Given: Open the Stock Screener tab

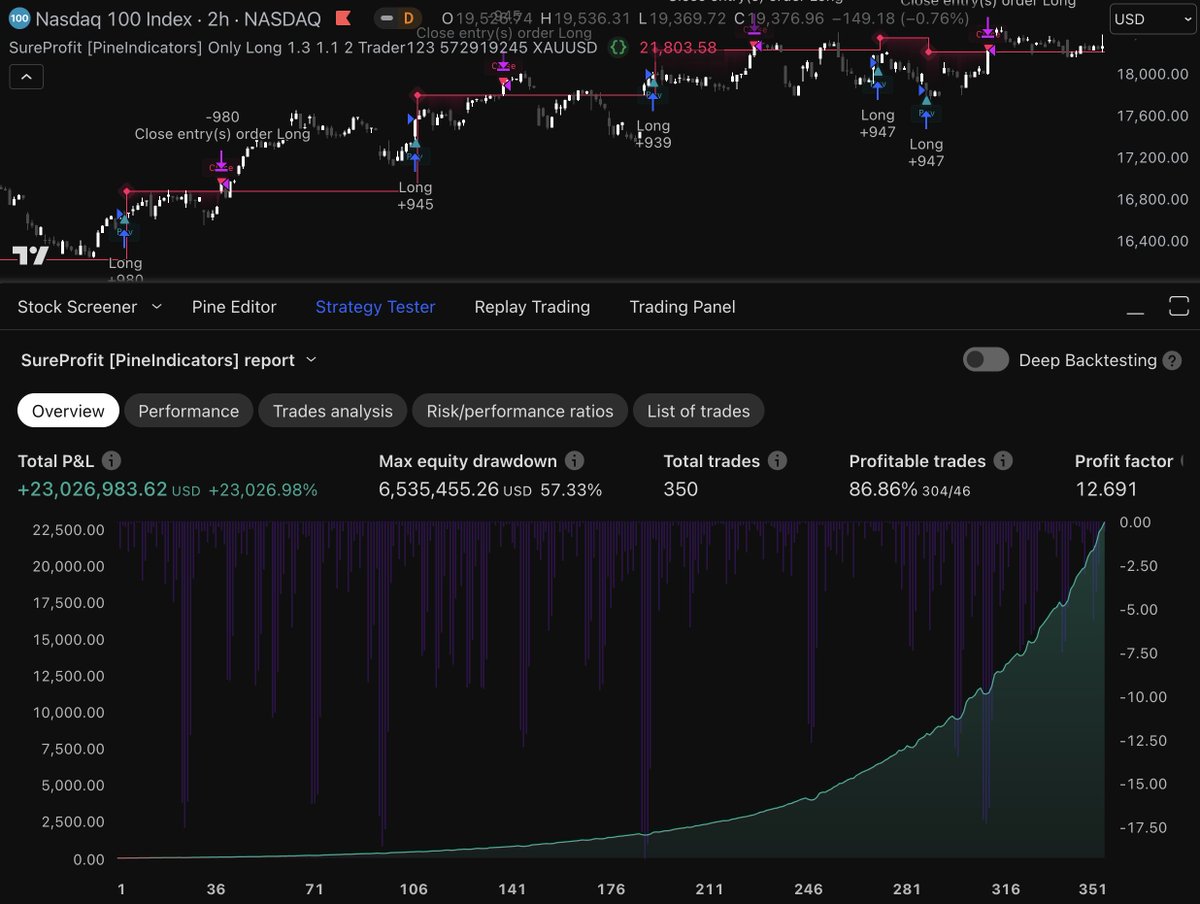Looking at the screenshot, I should (77, 307).
